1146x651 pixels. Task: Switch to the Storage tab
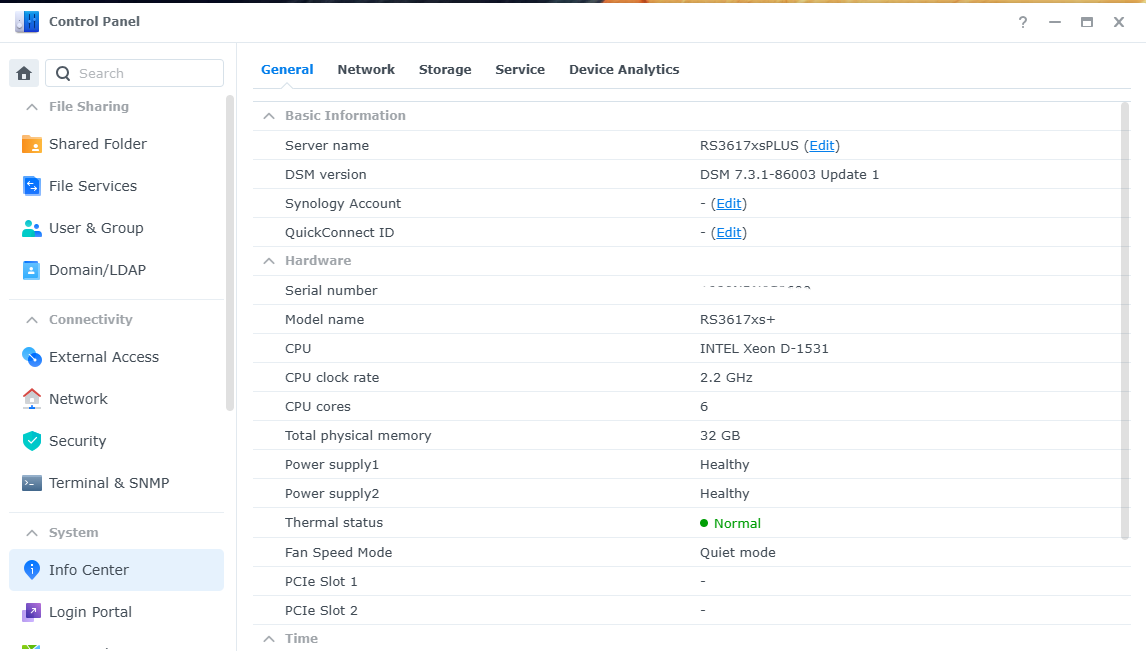pyautogui.click(x=445, y=69)
